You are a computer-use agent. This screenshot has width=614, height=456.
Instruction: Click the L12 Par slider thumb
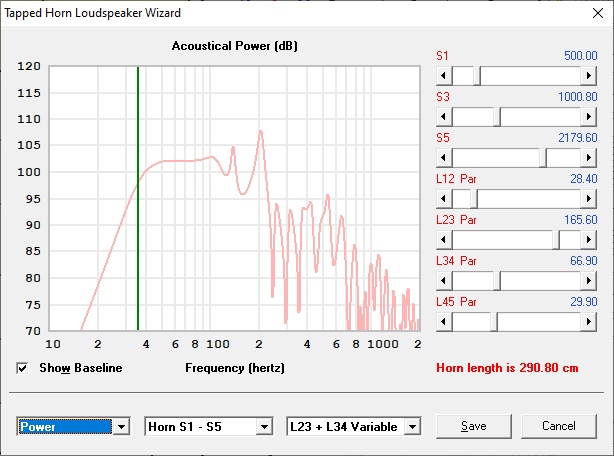[474, 199]
